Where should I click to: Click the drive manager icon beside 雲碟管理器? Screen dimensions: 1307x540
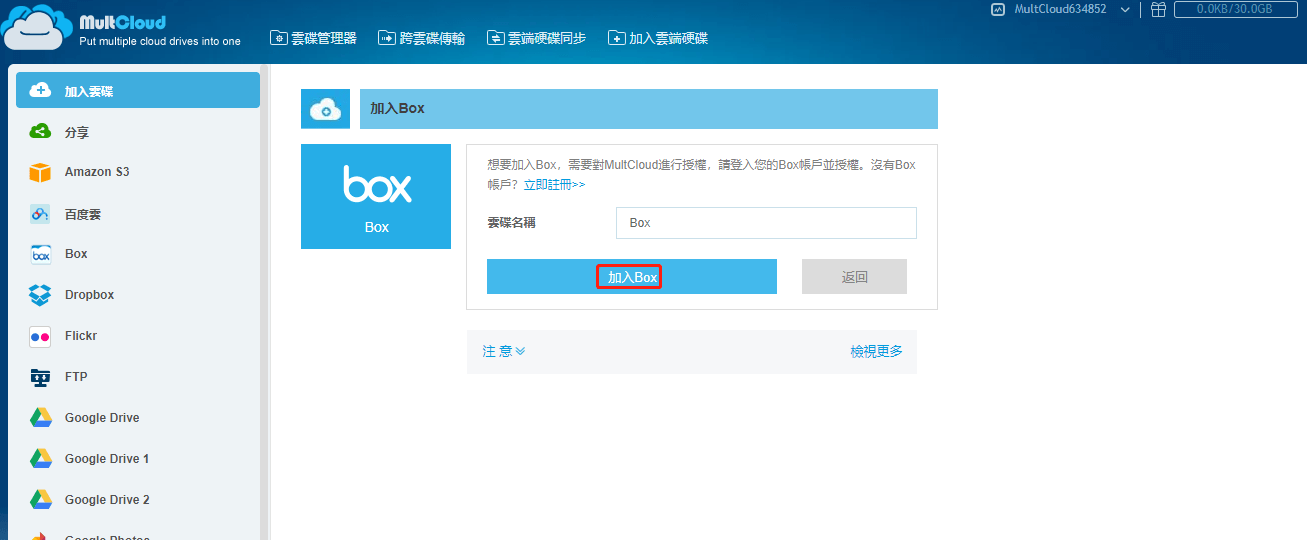(x=279, y=38)
